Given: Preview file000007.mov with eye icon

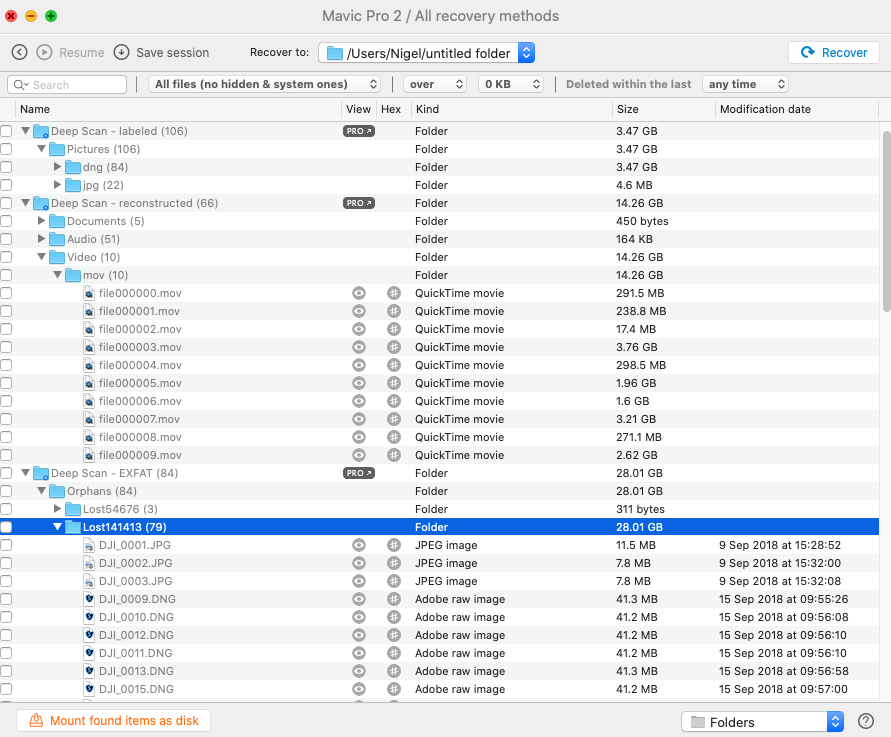Looking at the screenshot, I should [x=359, y=419].
